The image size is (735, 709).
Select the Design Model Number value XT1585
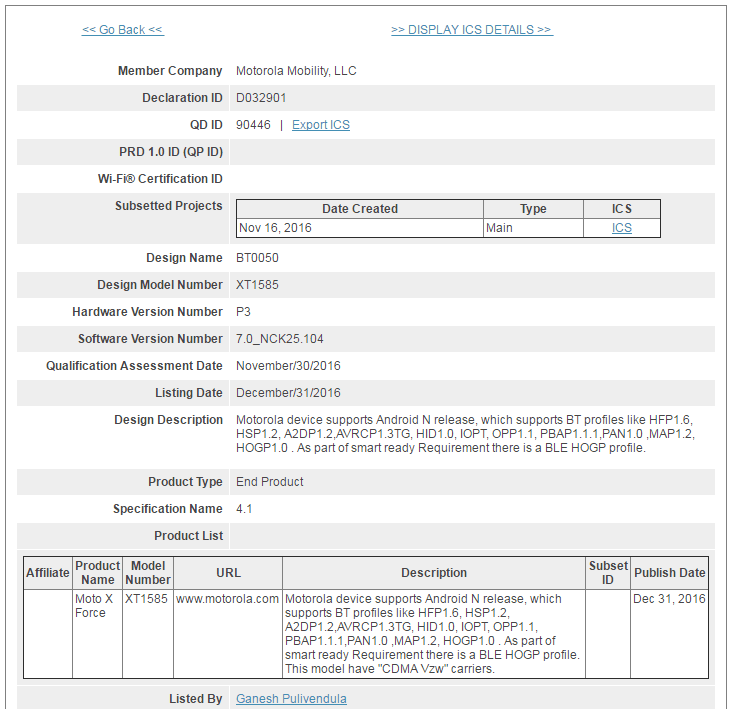pos(257,285)
